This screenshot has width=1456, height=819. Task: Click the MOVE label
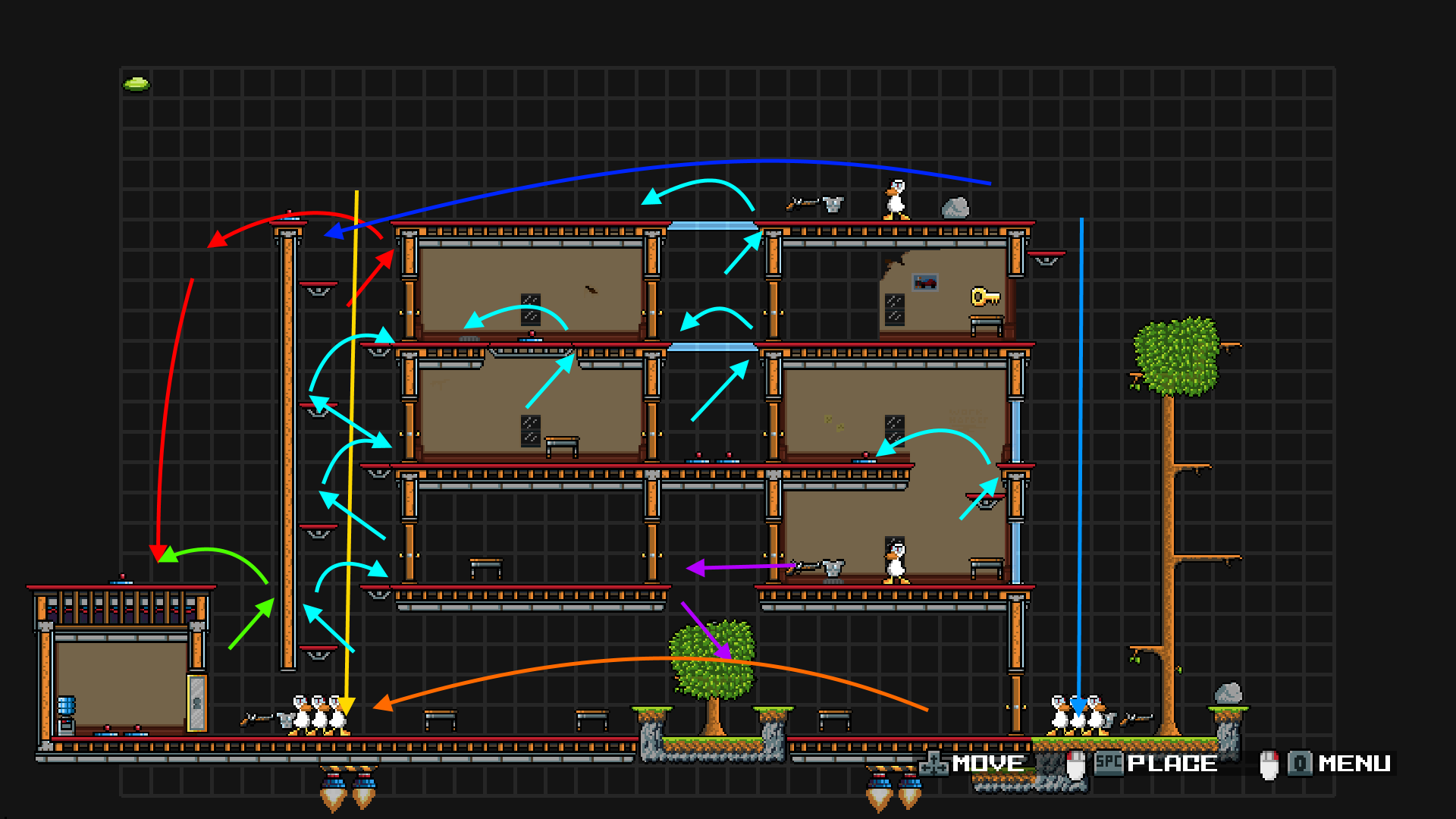click(x=987, y=764)
